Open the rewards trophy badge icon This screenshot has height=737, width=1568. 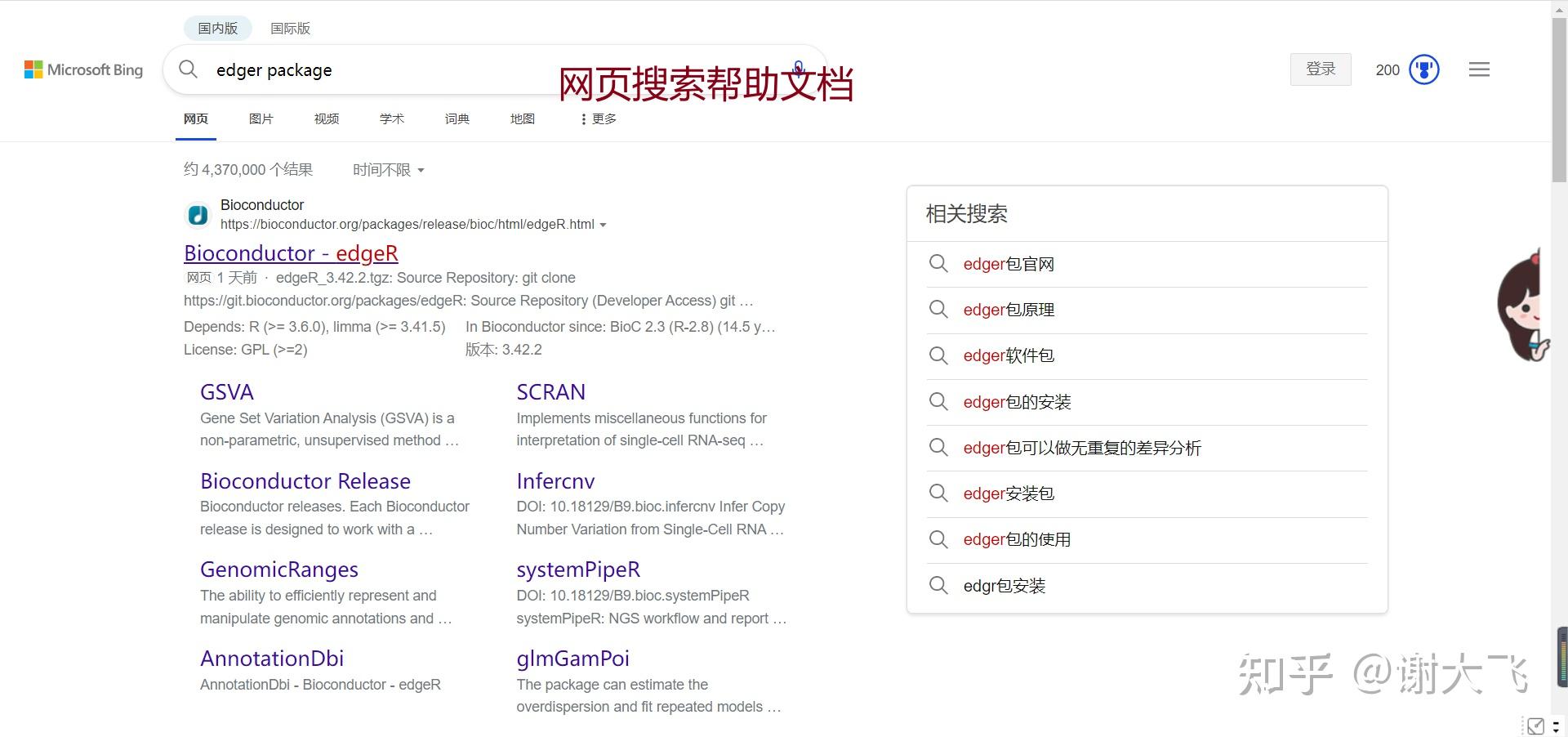tap(1424, 70)
